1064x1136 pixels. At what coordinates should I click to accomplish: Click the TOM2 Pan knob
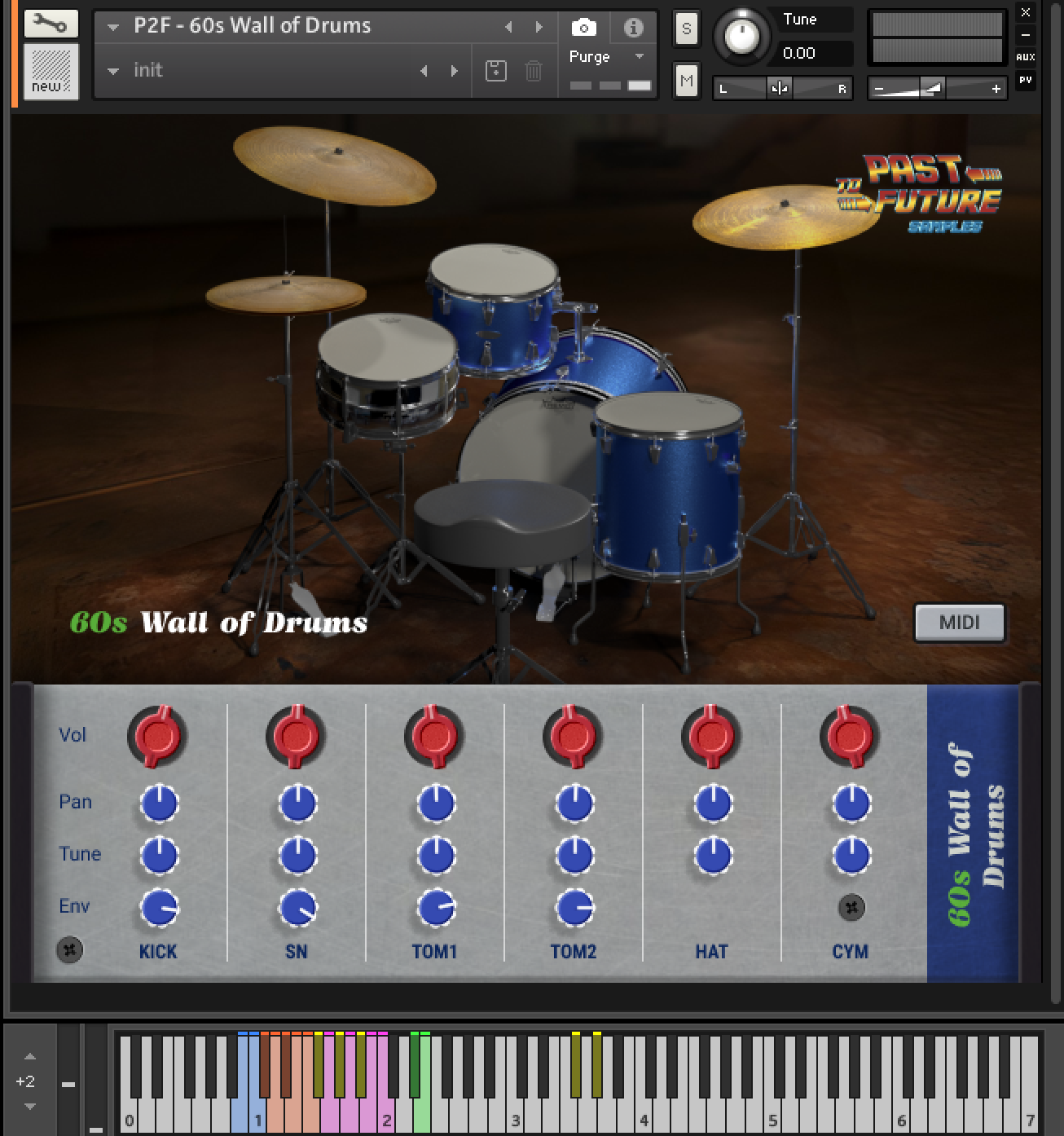click(574, 804)
